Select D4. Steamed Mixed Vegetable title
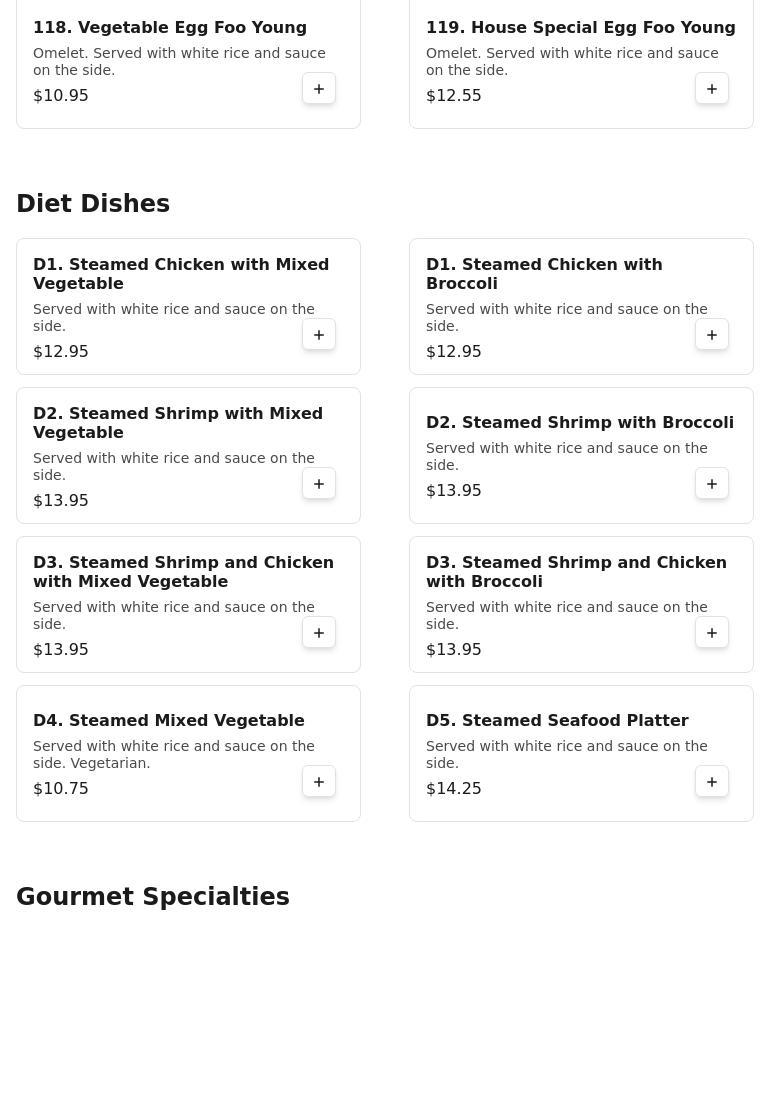 pyautogui.click(x=169, y=721)
